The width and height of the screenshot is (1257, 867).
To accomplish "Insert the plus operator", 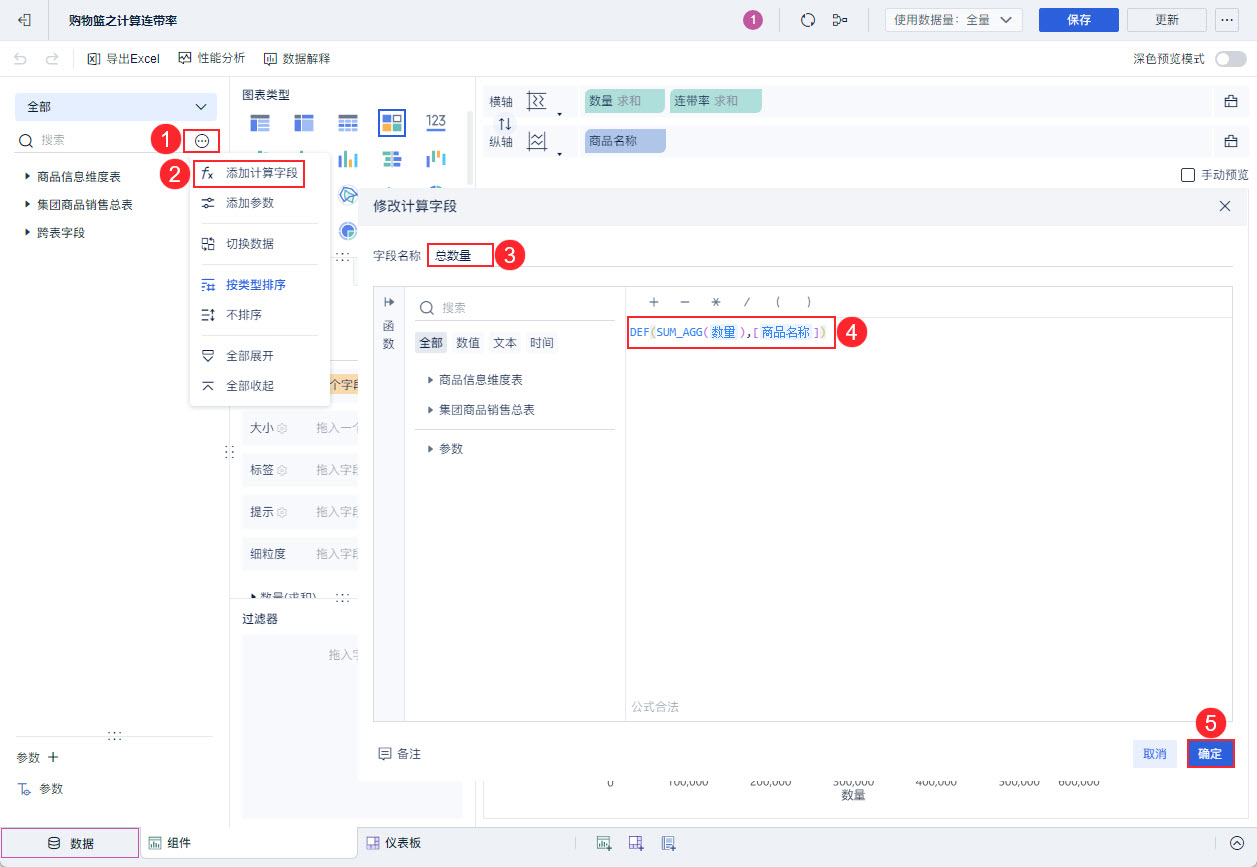I will (654, 302).
